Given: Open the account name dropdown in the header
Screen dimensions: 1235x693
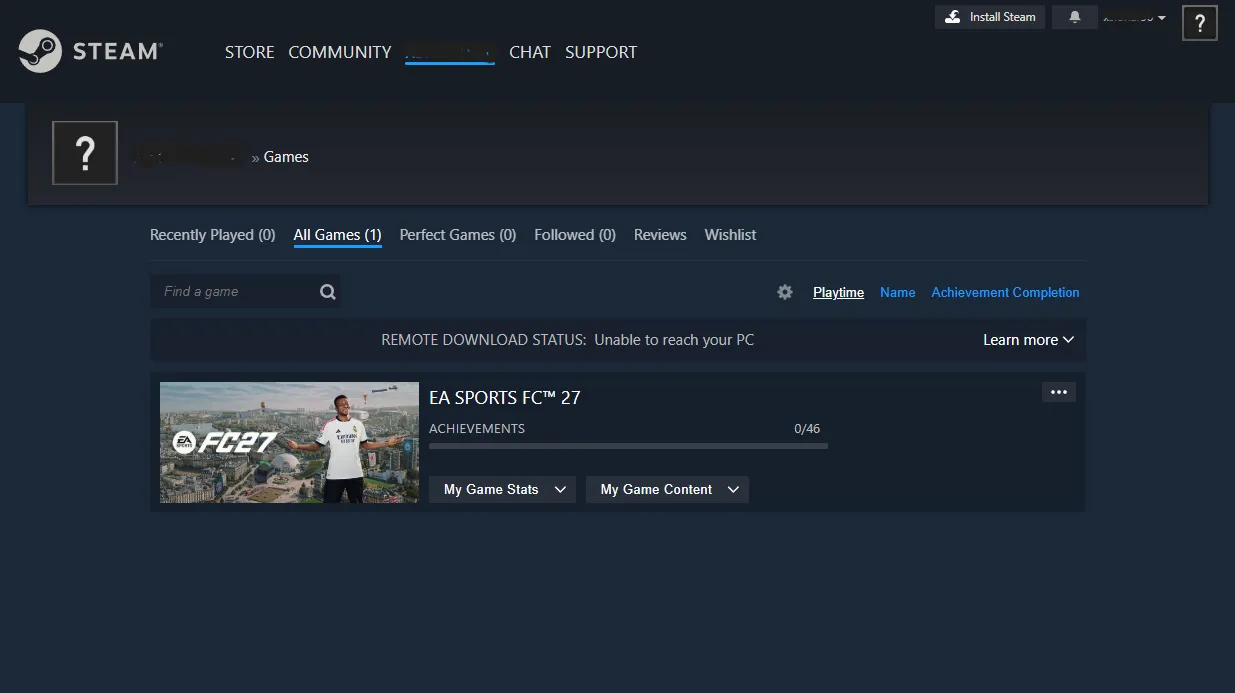Looking at the screenshot, I should point(1134,17).
